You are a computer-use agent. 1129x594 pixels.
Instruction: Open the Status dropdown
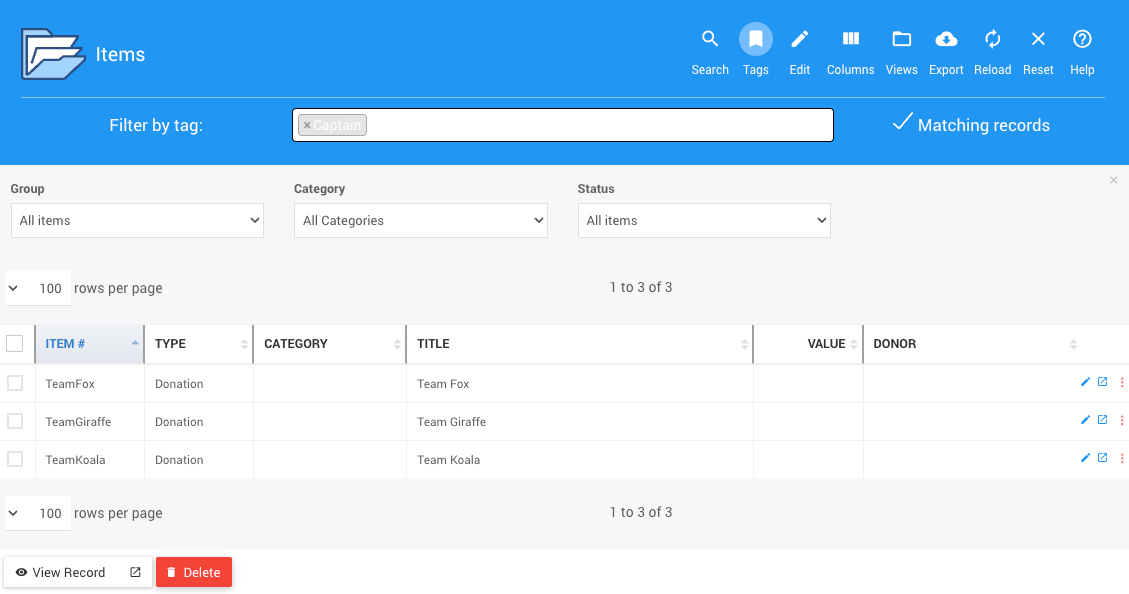click(704, 221)
